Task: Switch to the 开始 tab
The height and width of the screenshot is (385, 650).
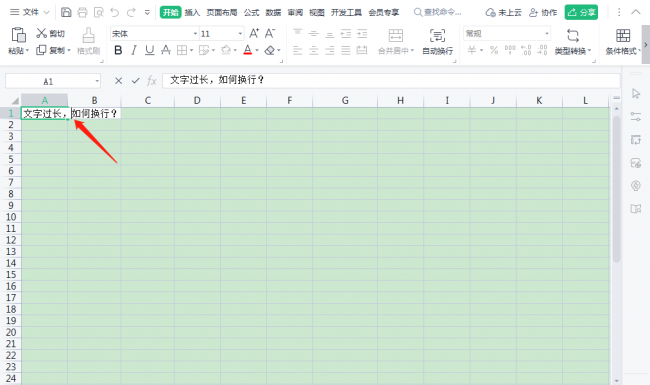Action: [x=170, y=12]
